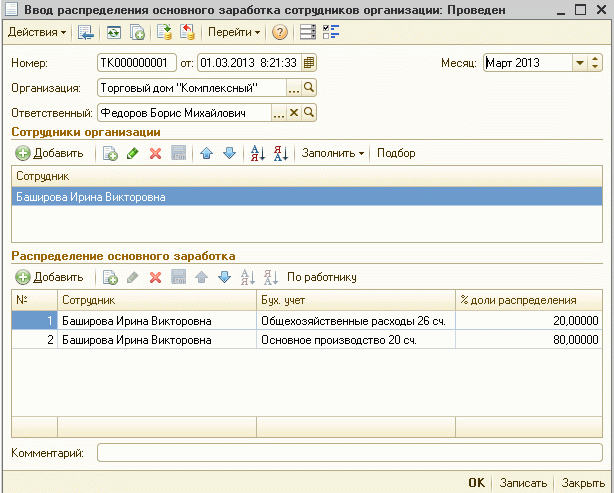Click the Подбор button
This screenshot has width=614, height=493.
396,153
